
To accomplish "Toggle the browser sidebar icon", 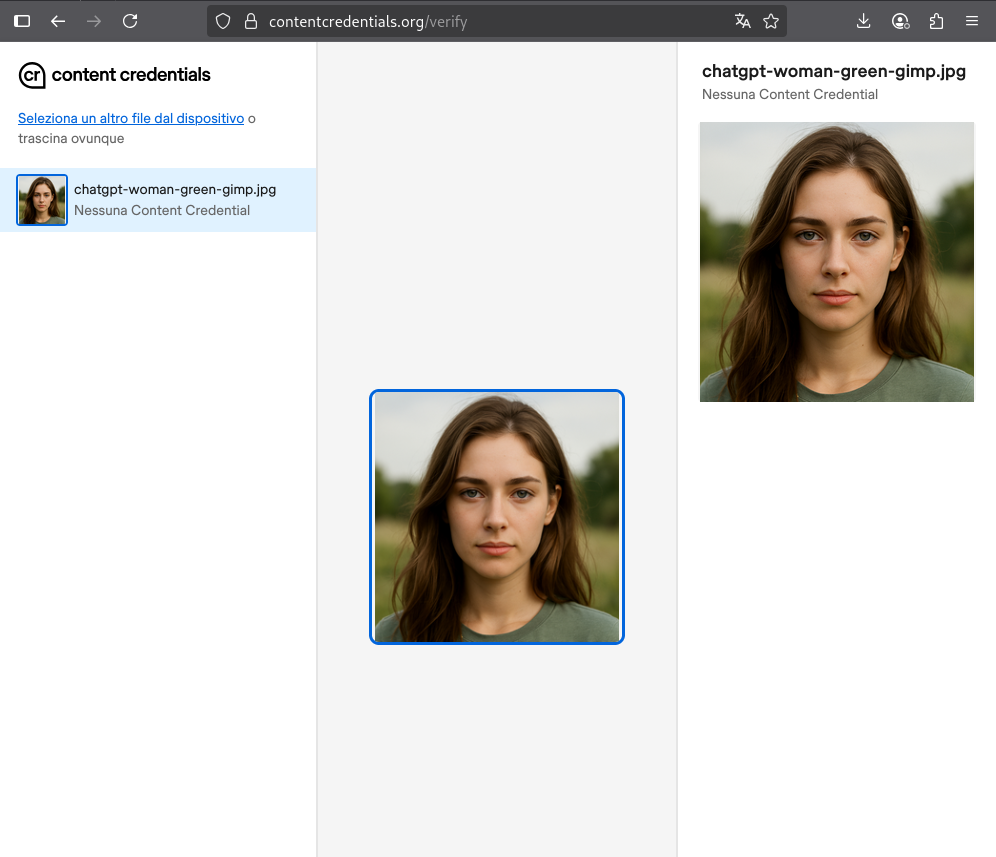I will pyautogui.click(x=22, y=21).
